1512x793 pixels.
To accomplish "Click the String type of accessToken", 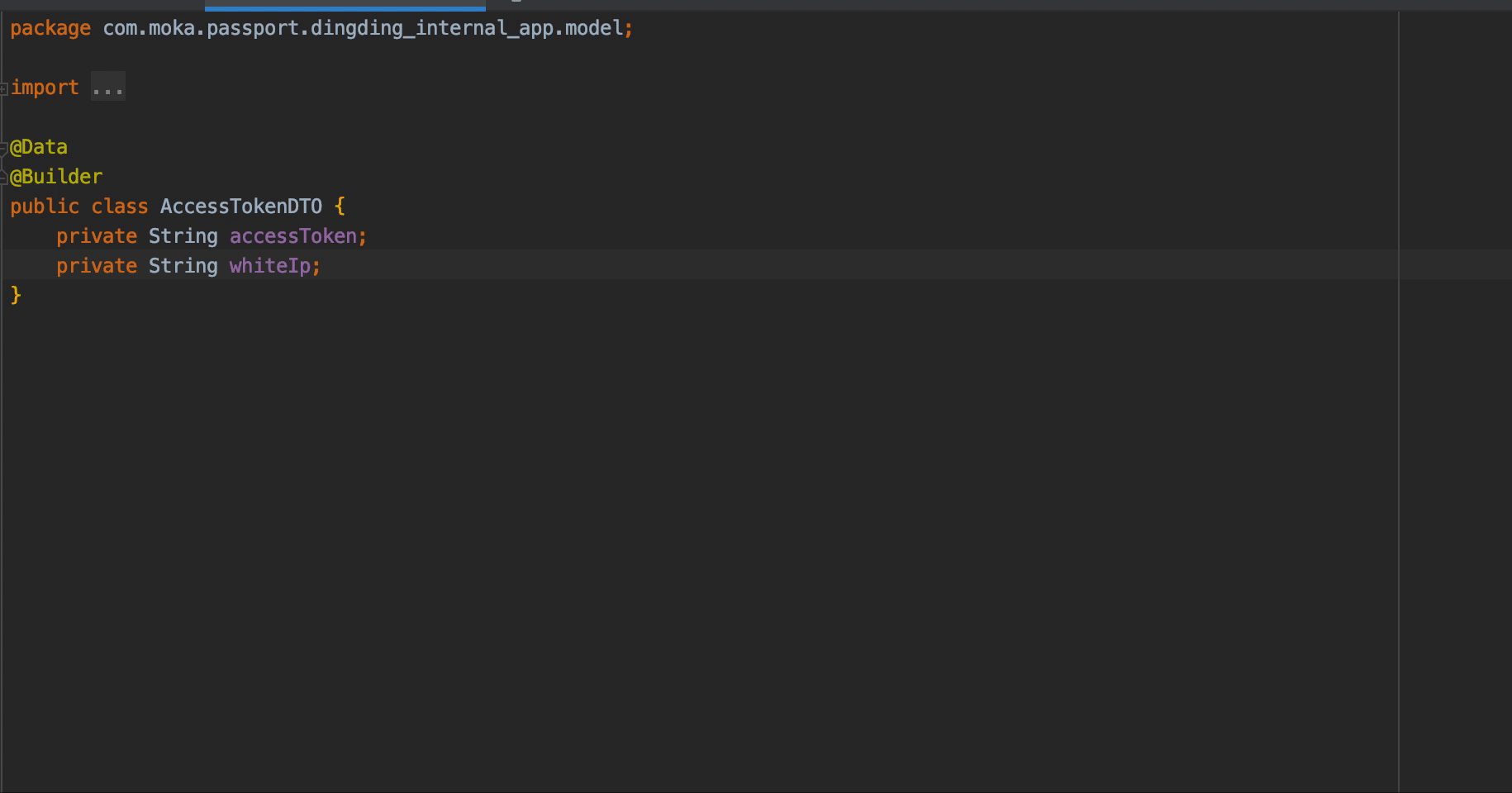I will click(x=183, y=235).
